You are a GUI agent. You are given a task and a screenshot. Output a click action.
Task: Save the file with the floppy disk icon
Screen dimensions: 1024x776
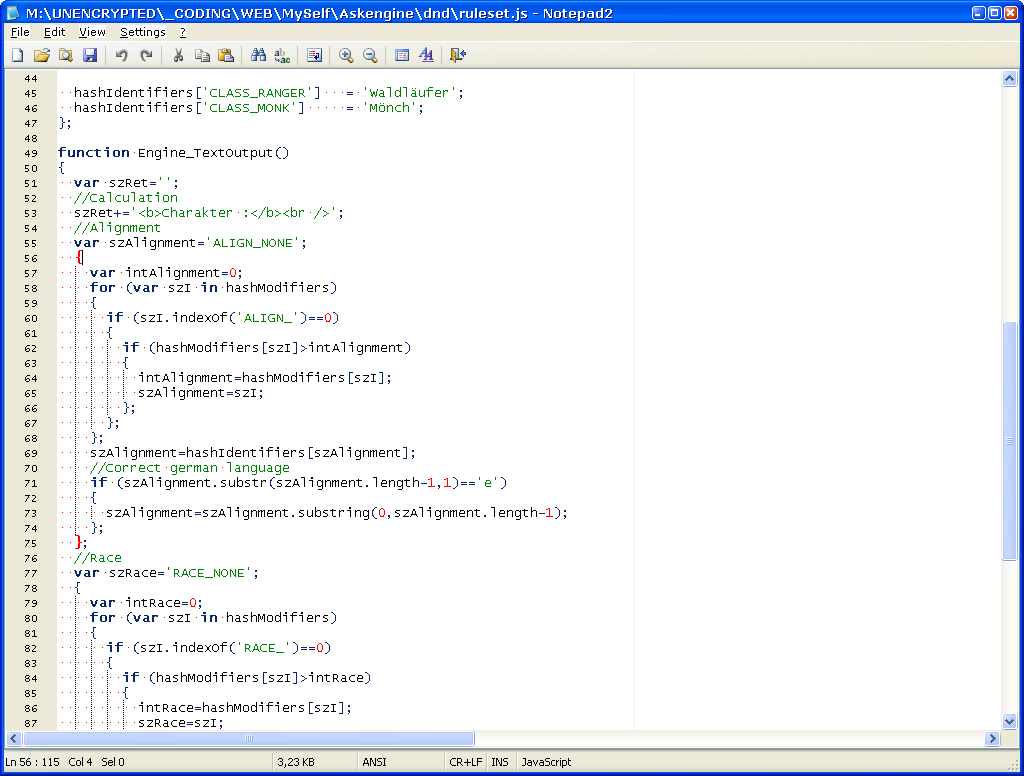pos(90,56)
